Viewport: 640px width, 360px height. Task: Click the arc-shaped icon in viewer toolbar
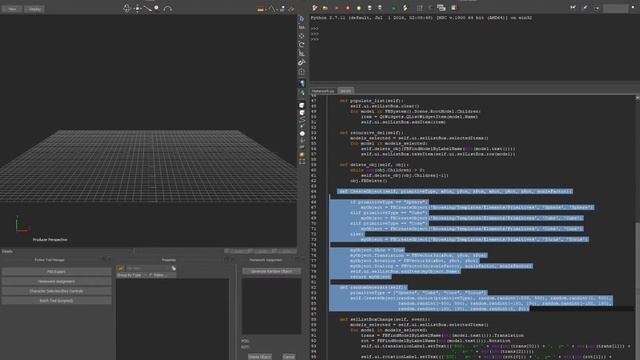click(168, 9)
